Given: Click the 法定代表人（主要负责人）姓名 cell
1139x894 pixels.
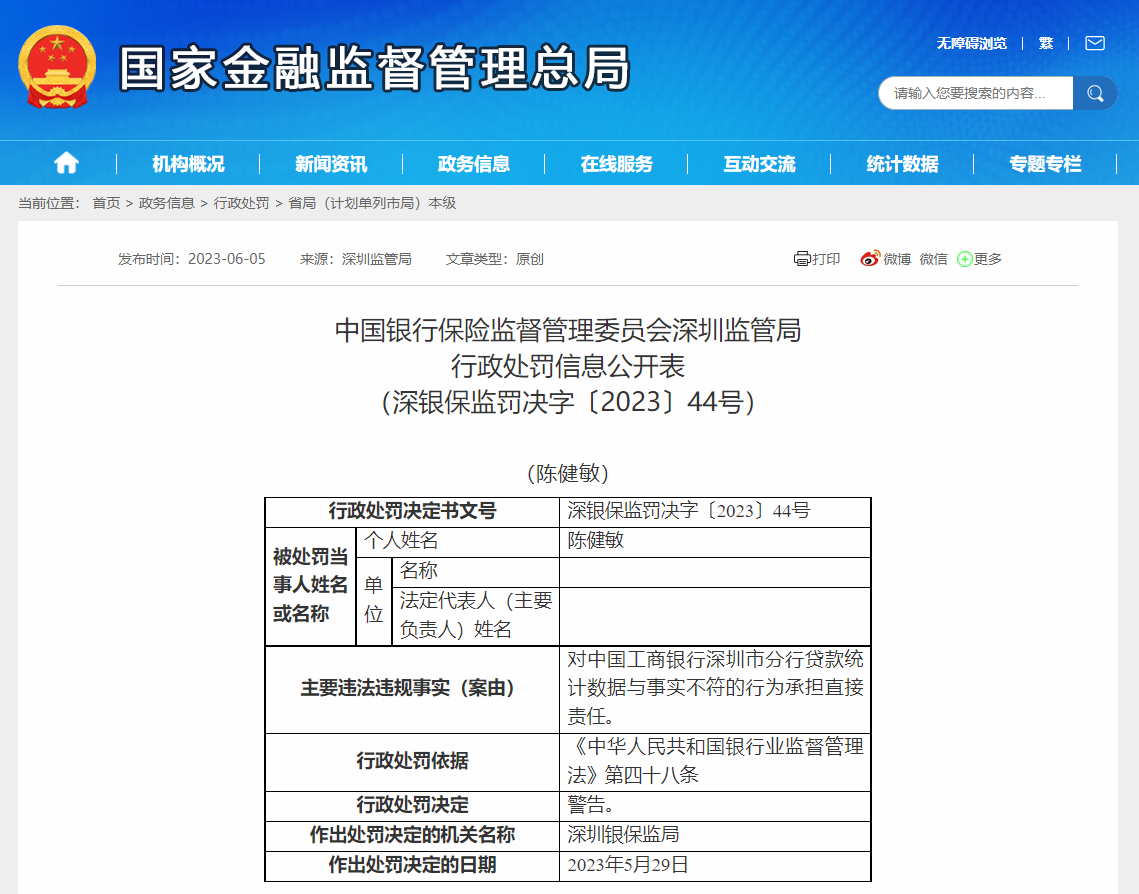Looking at the screenshot, I should 476,616.
